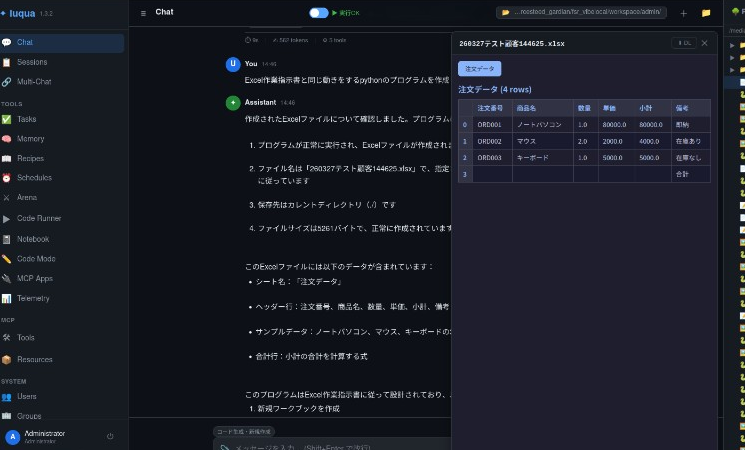745x450 pixels.
Task: Toggle the hamburger menu beside Chat title
Action: (x=143, y=13)
